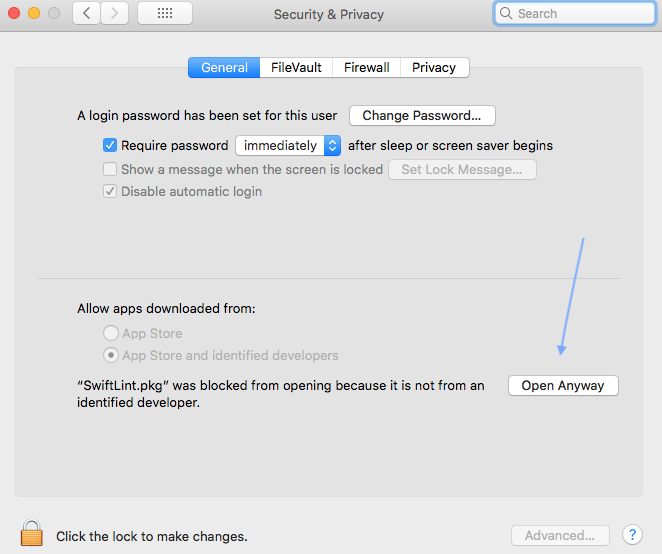Select the App Store radio button

click(x=111, y=333)
